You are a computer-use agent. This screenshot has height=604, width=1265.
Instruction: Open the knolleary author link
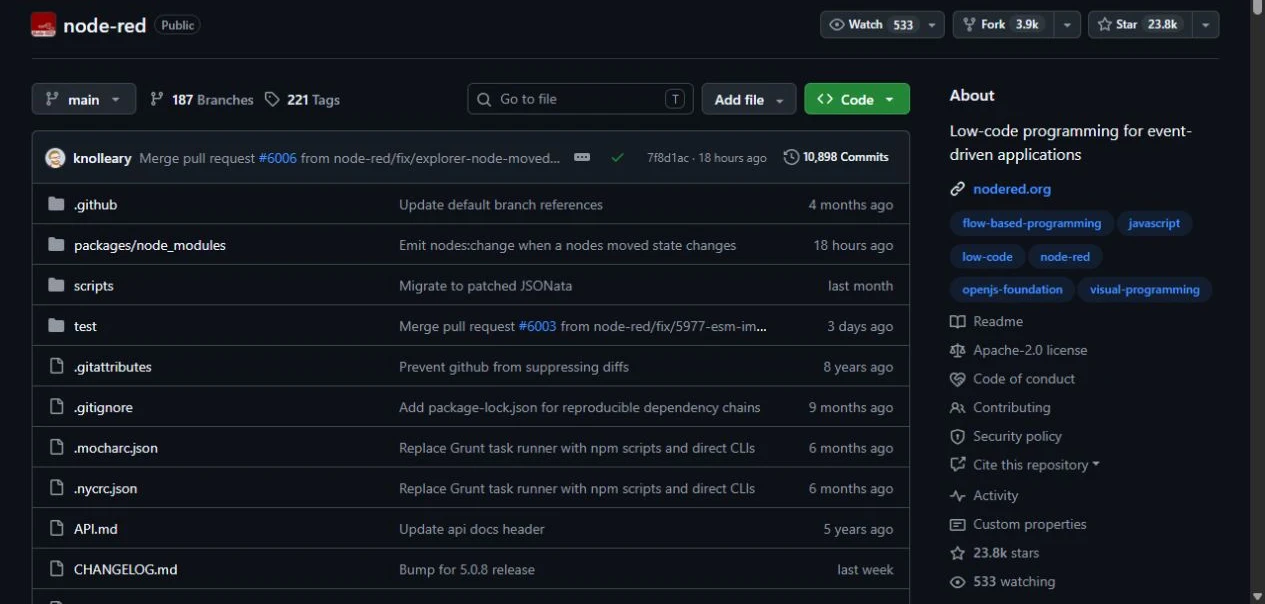[102, 158]
